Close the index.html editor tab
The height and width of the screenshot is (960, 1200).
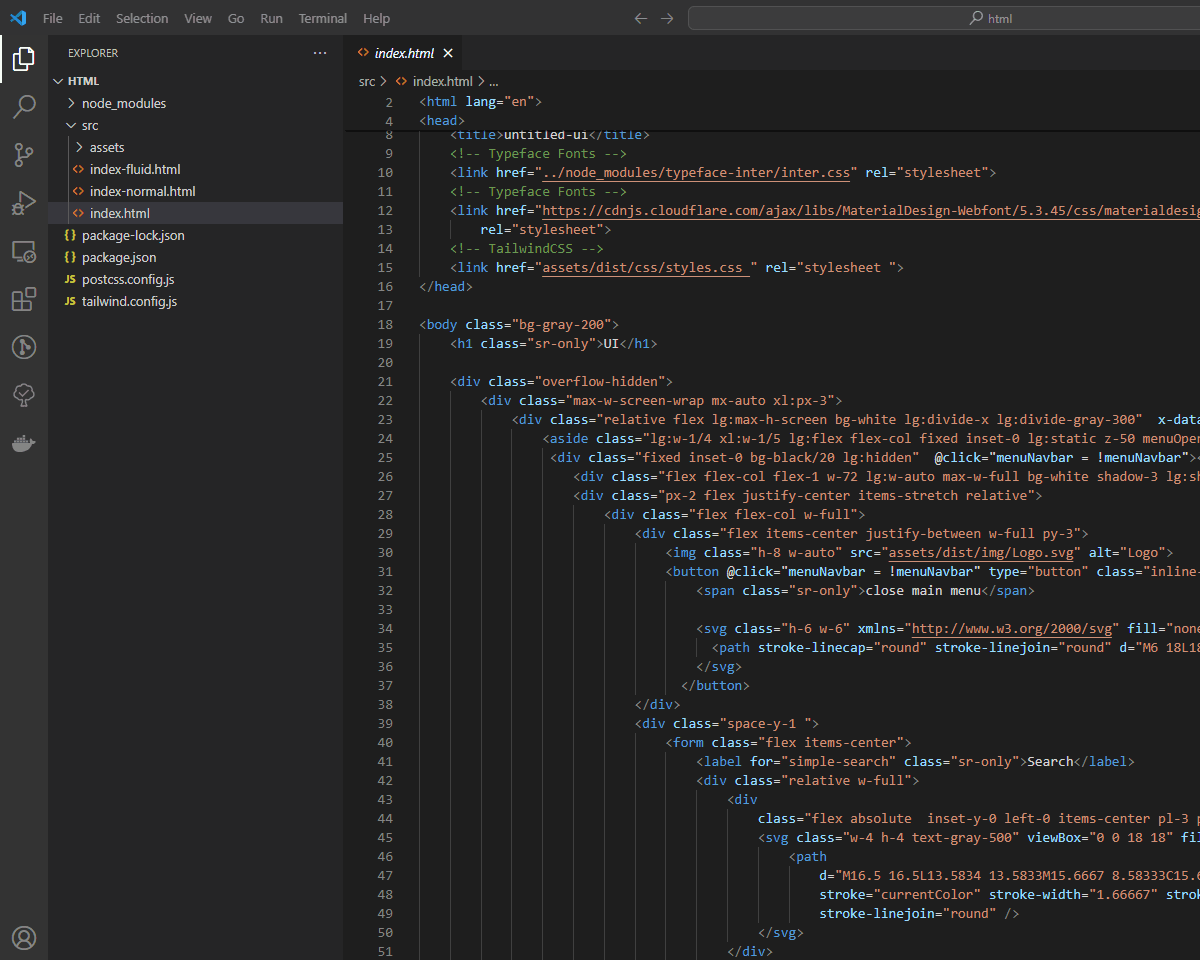tap(448, 53)
